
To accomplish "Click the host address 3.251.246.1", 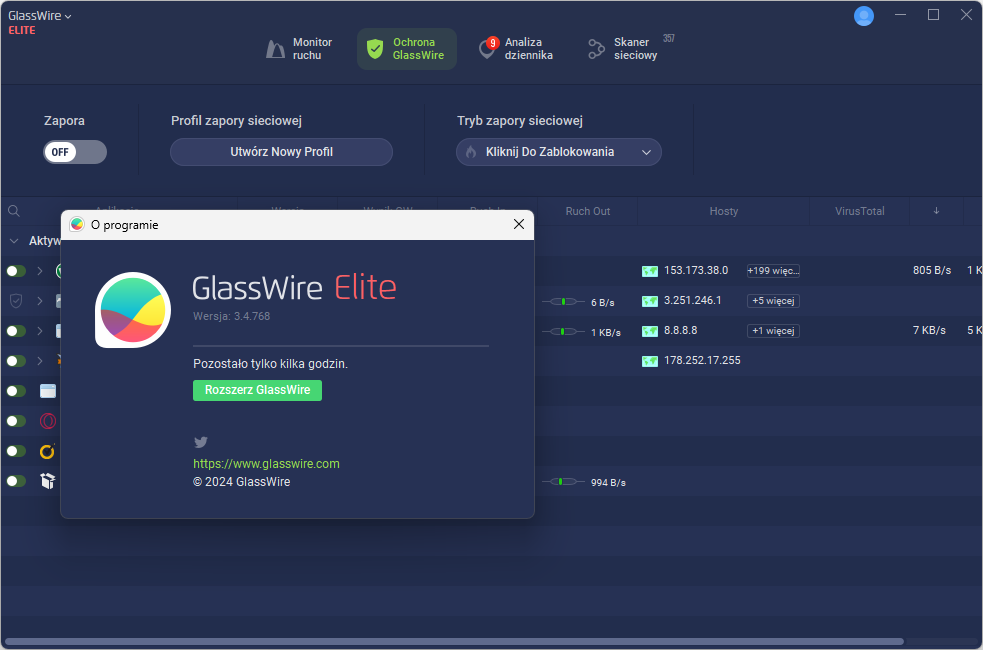I will tap(693, 300).
